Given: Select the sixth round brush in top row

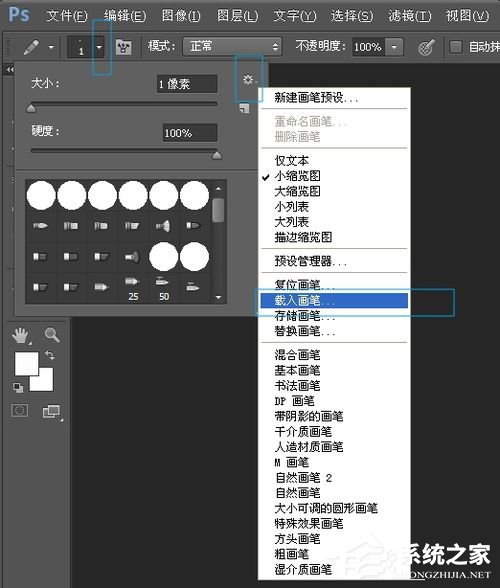Looking at the screenshot, I should pyautogui.click(x=194, y=195).
